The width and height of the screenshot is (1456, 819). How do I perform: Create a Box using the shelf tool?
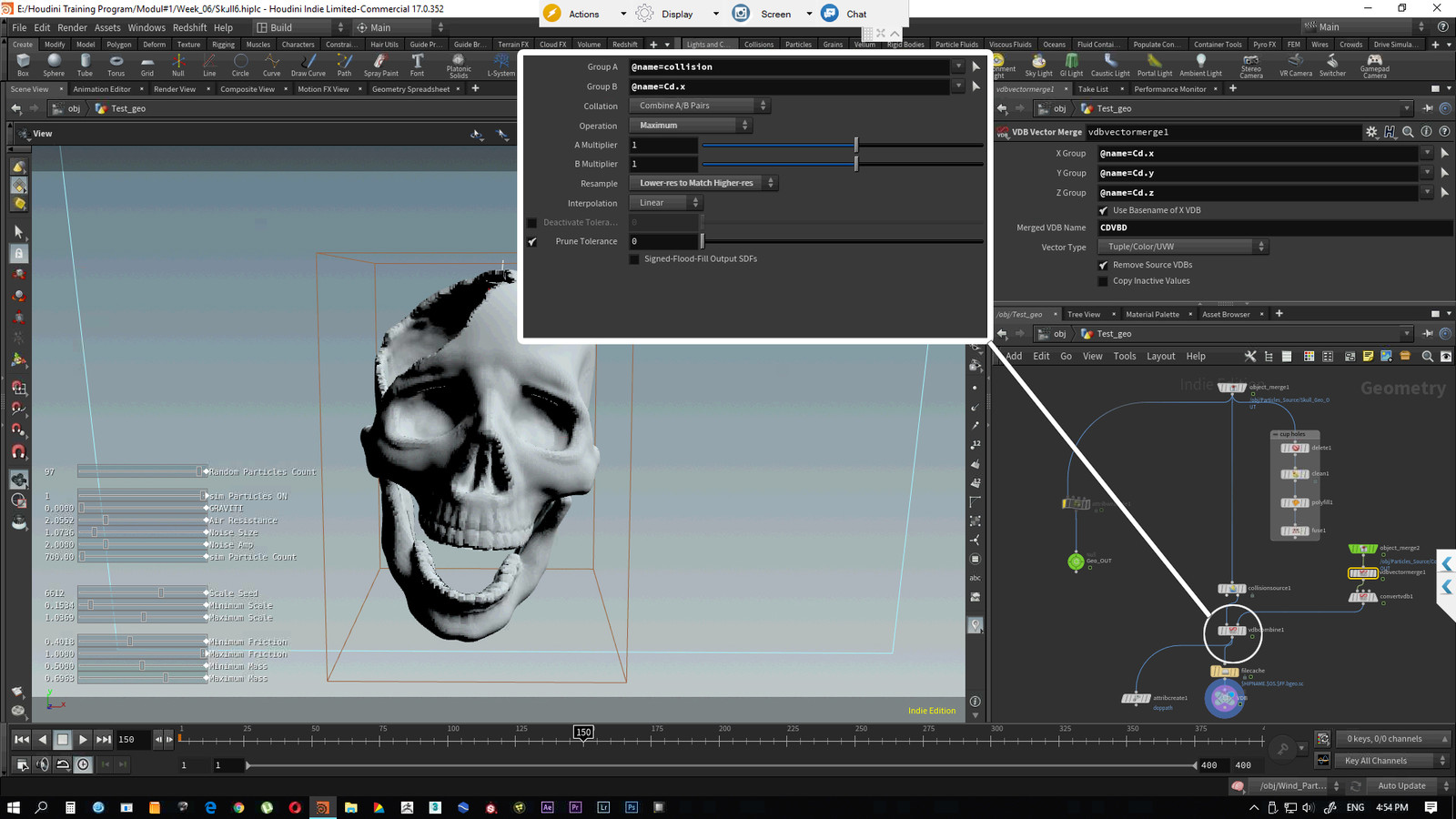(23, 63)
